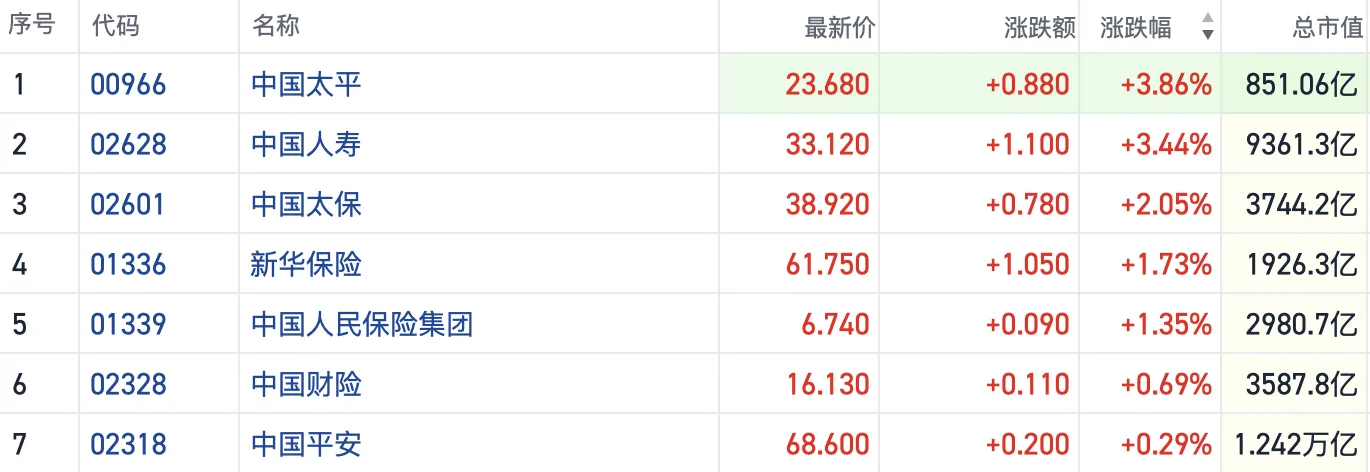This screenshot has width=1370, height=472.
Task: Click the 序号 column header
Action: click(x=32, y=27)
